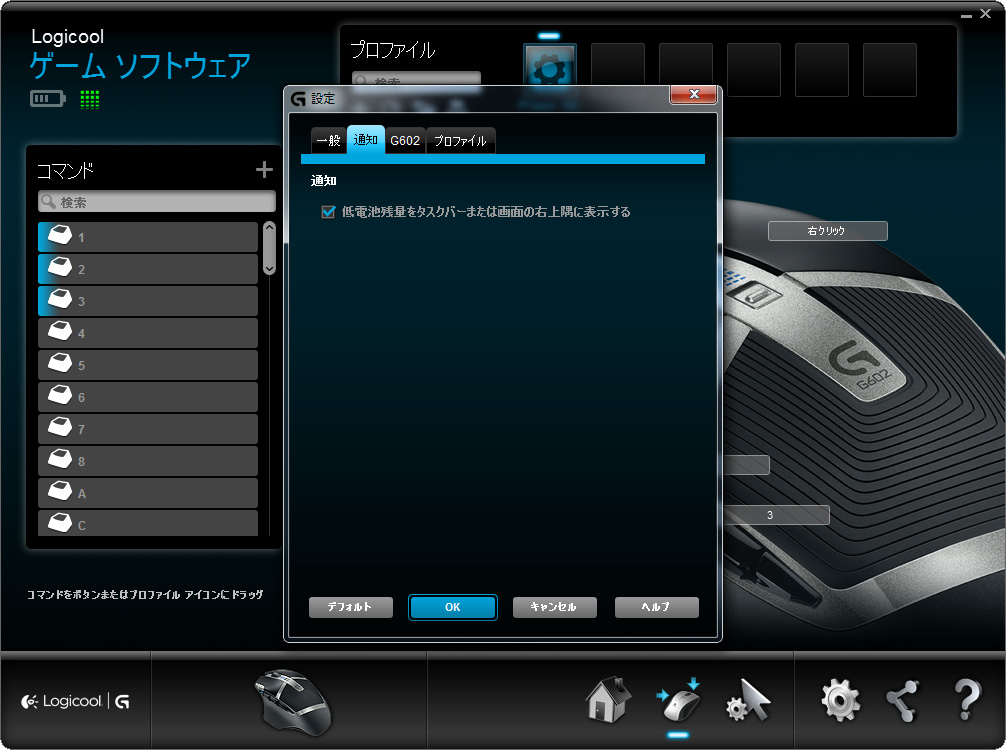1006x750 pixels.
Task: Select the G602 mouse device thumbnail
Action: [x=293, y=702]
